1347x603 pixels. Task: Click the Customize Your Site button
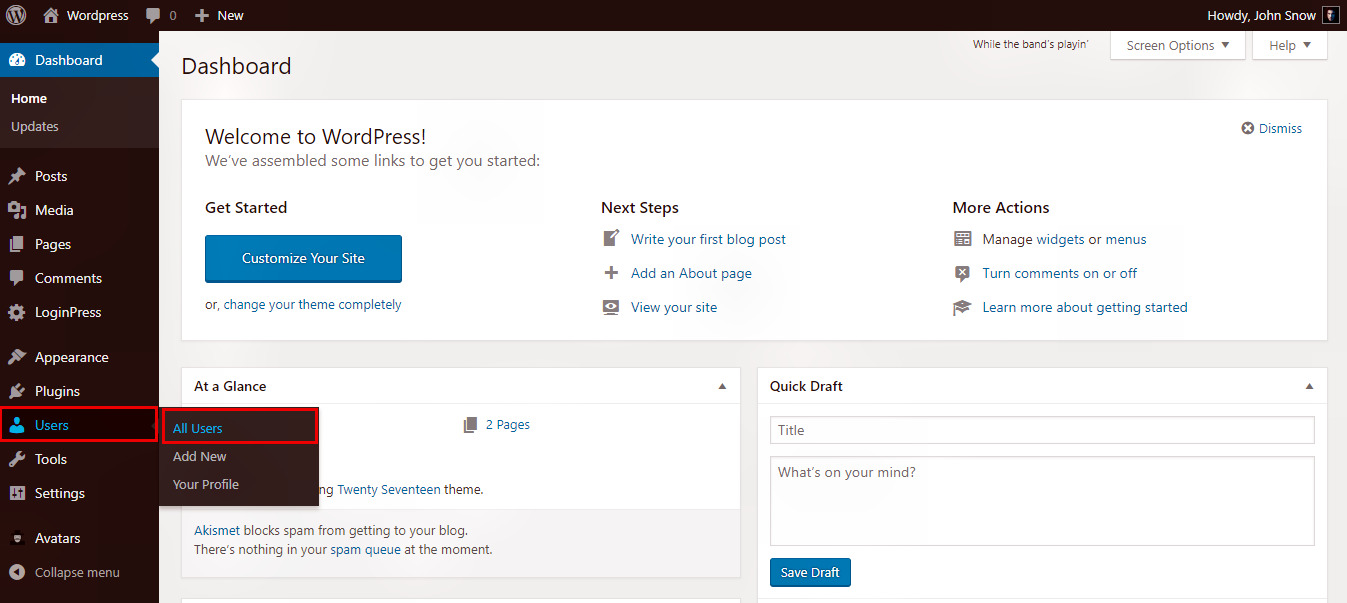[x=303, y=259]
